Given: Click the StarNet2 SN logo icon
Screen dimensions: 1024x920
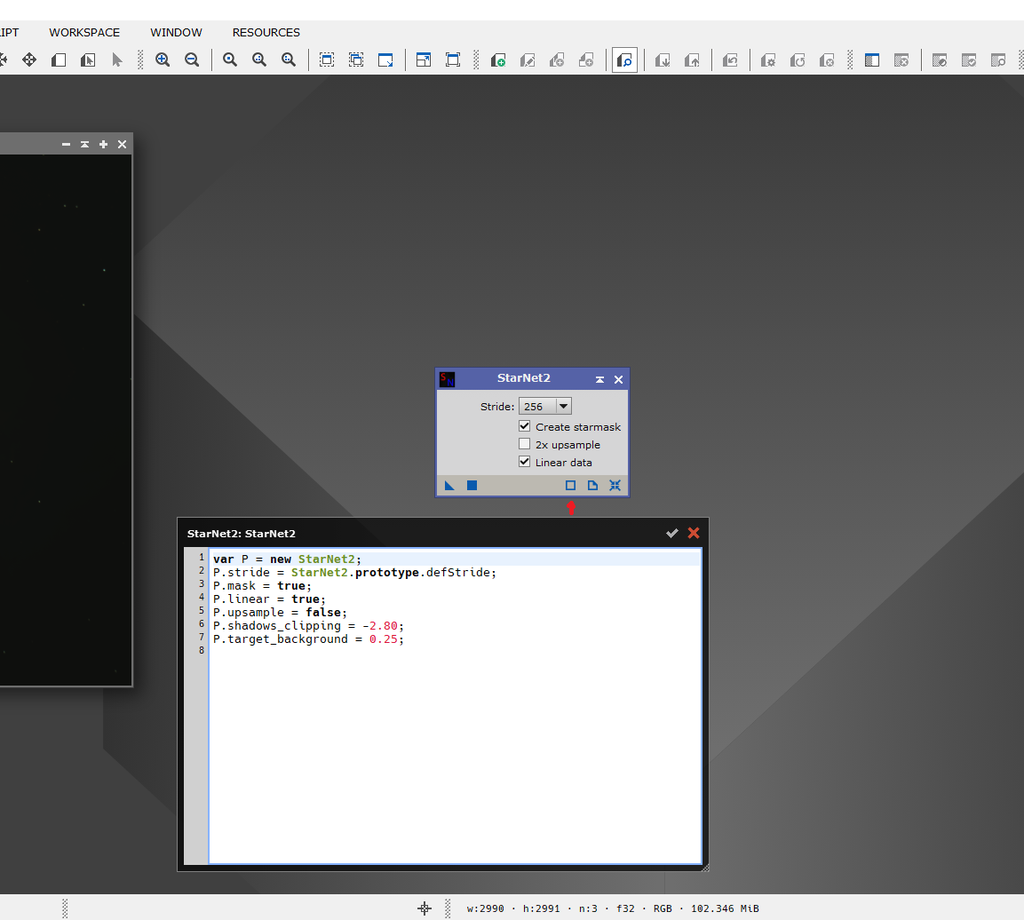Looking at the screenshot, I should pyautogui.click(x=447, y=379).
